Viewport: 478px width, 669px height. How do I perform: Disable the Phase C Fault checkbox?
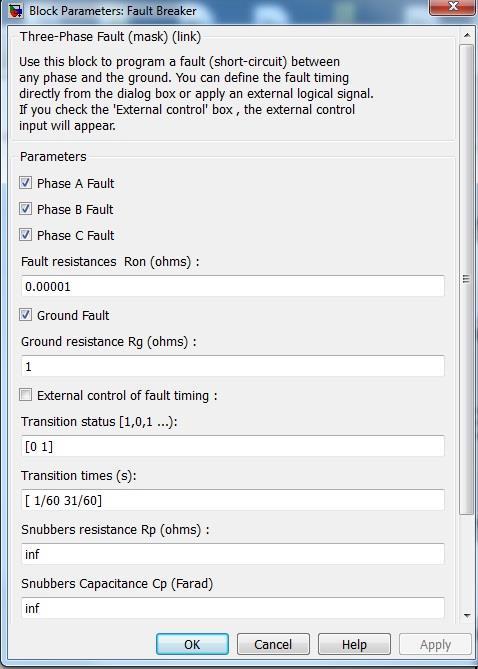[25, 235]
